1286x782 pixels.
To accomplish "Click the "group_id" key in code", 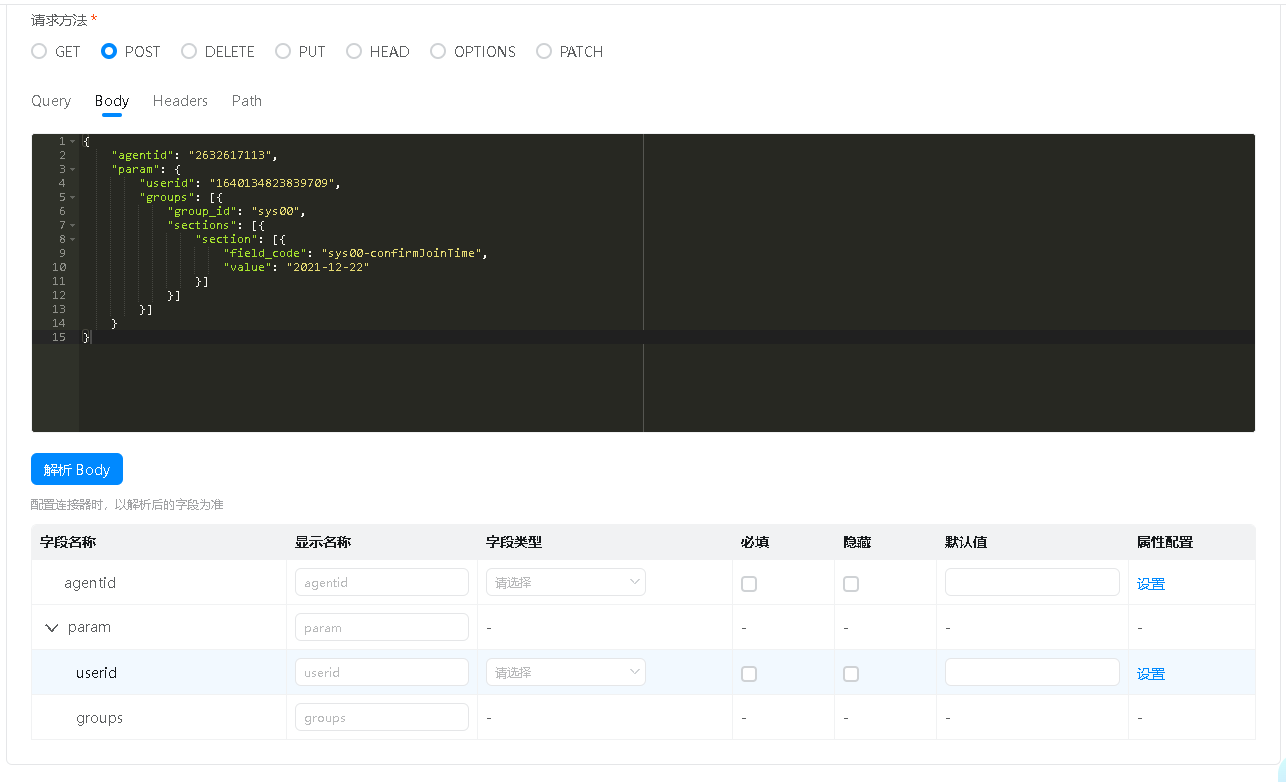I will 202,211.
